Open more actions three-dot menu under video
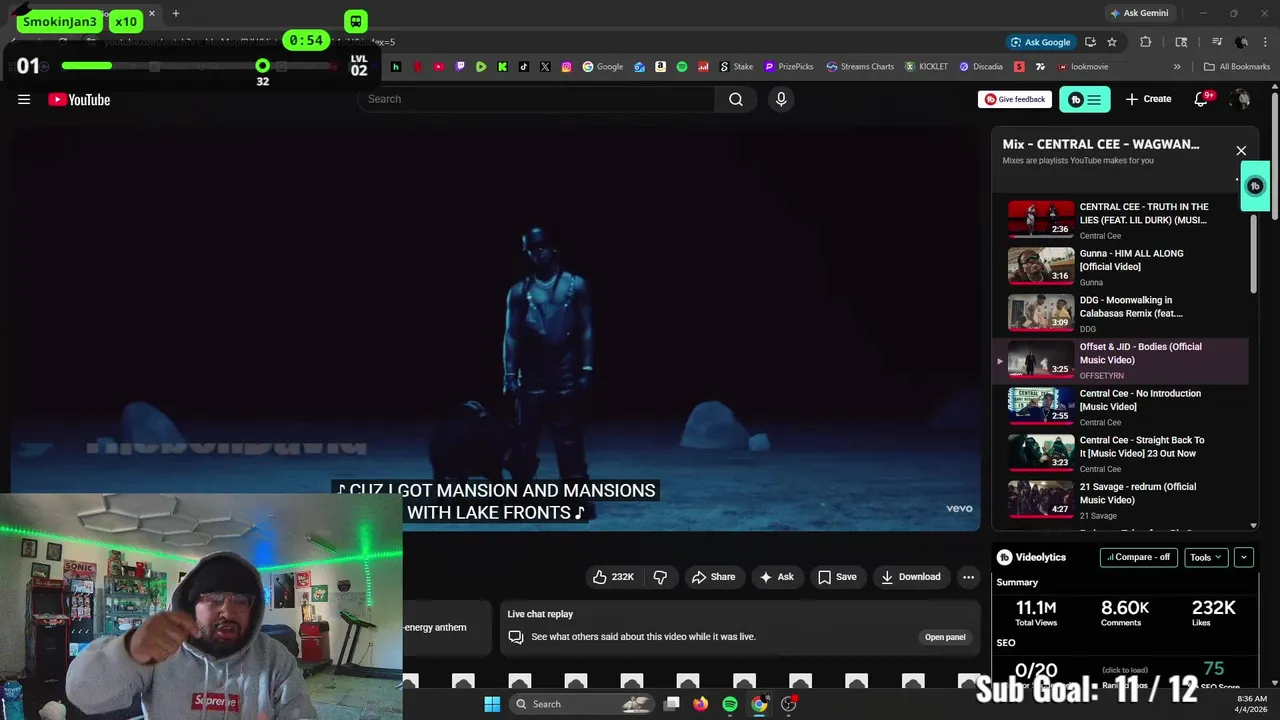 pyautogui.click(x=968, y=577)
